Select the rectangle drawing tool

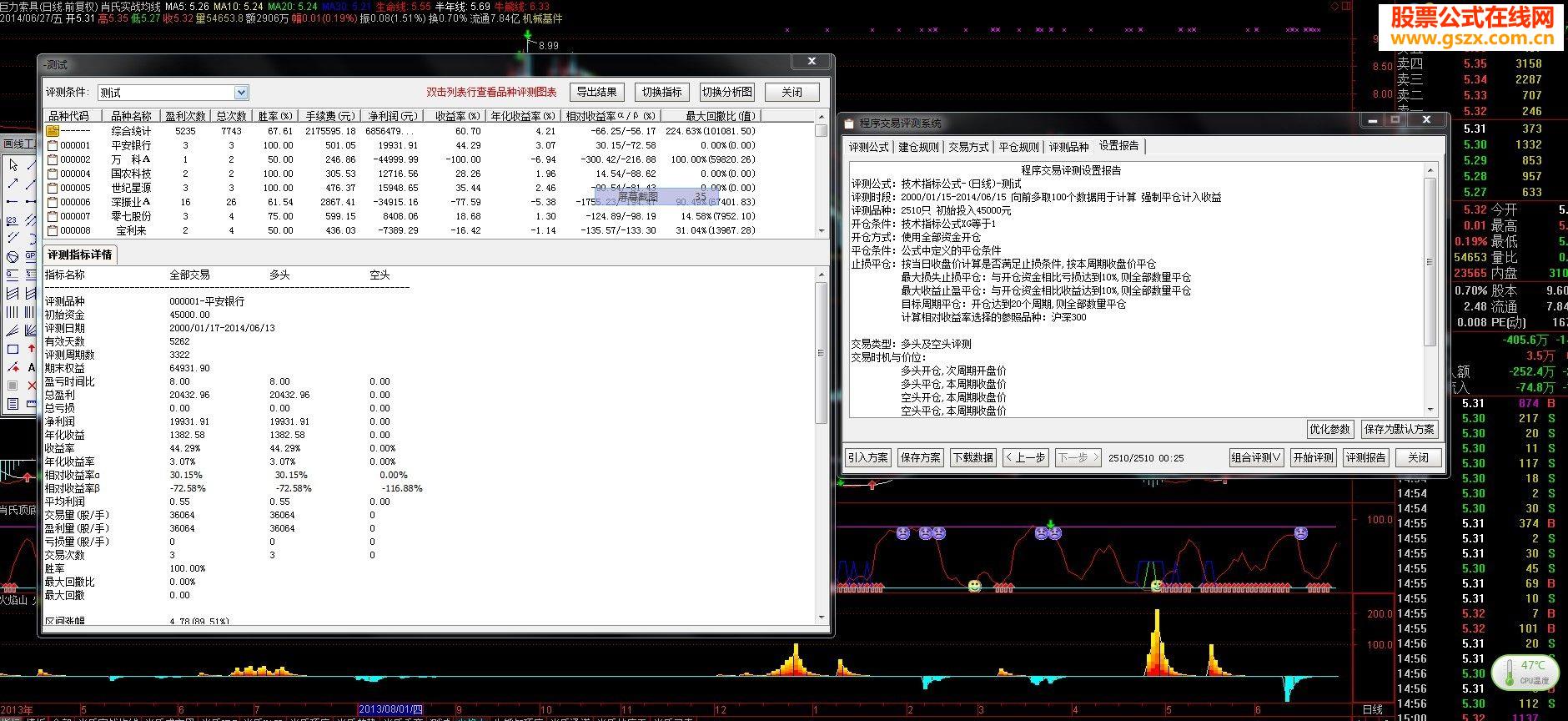coord(13,349)
